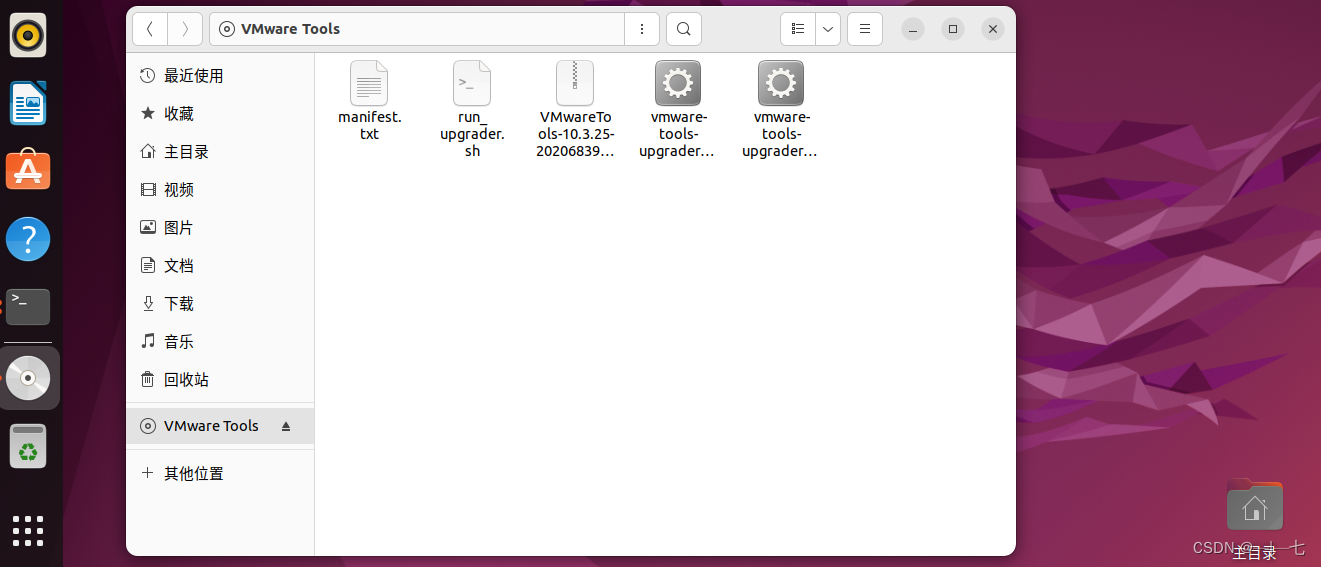This screenshot has height=567, width=1321.
Task: Click the disc icon in the dock
Action: [x=28, y=378]
